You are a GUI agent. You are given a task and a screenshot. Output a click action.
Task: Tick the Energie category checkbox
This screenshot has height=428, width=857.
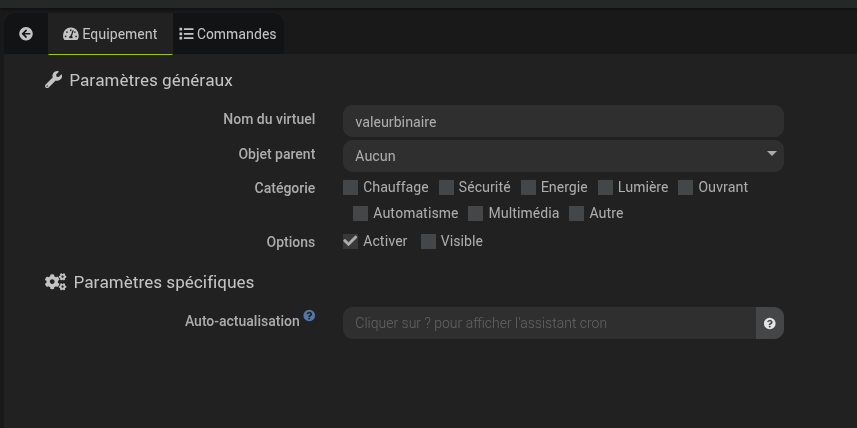click(528, 187)
